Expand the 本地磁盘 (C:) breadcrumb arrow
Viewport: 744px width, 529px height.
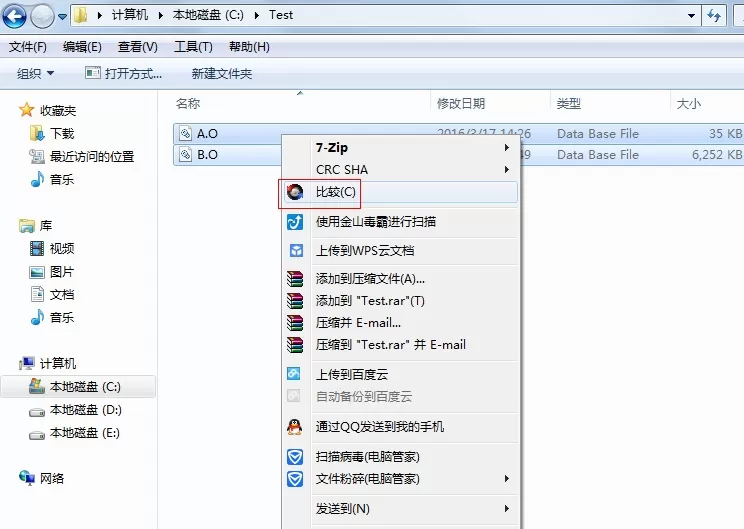click(257, 16)
